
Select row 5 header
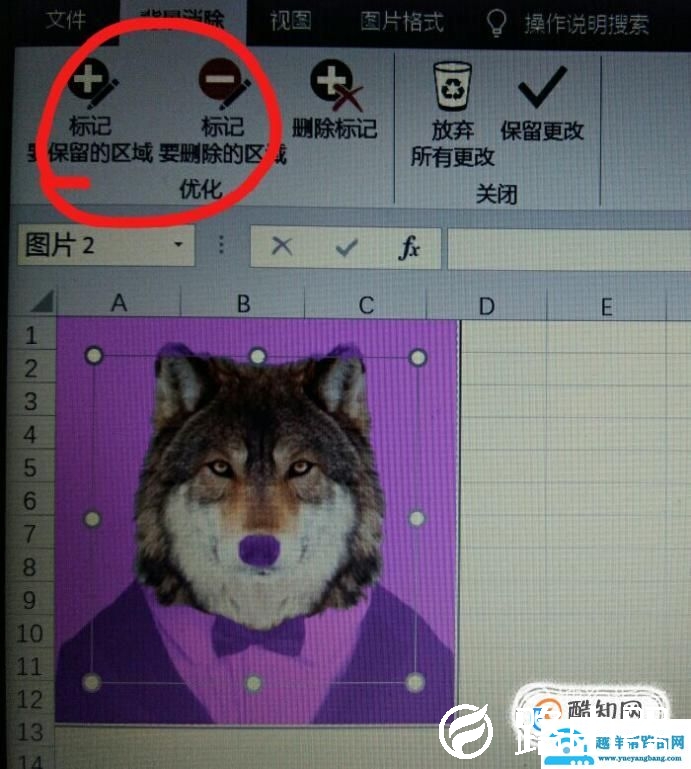click(30, 467)
